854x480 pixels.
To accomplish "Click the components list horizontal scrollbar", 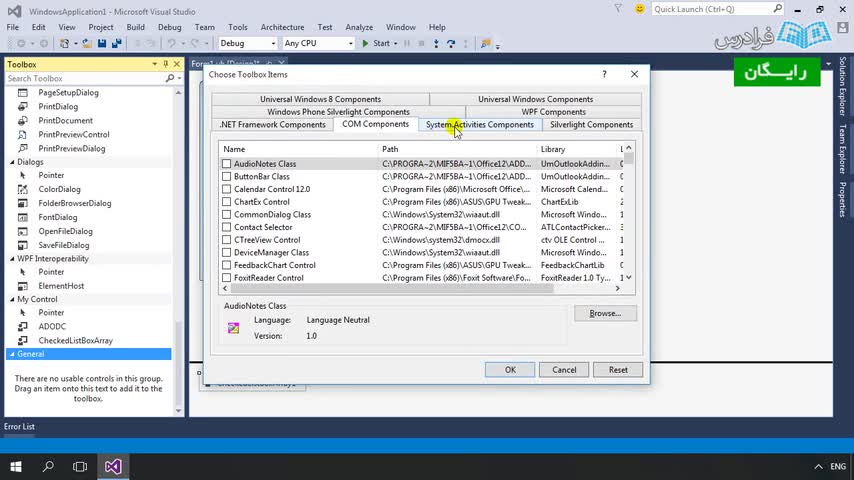I will tap(392, 288).
